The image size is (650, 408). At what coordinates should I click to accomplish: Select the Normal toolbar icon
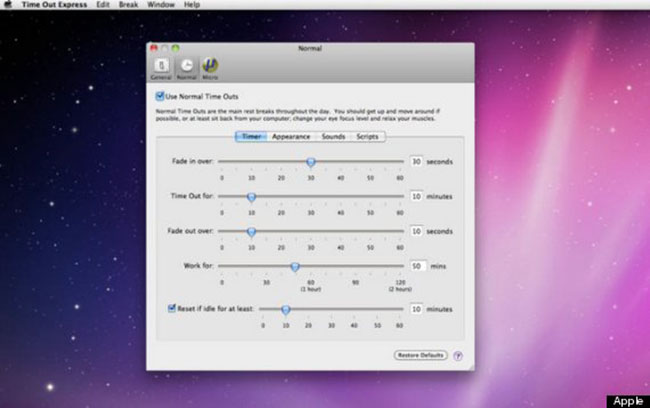[187, 69]
